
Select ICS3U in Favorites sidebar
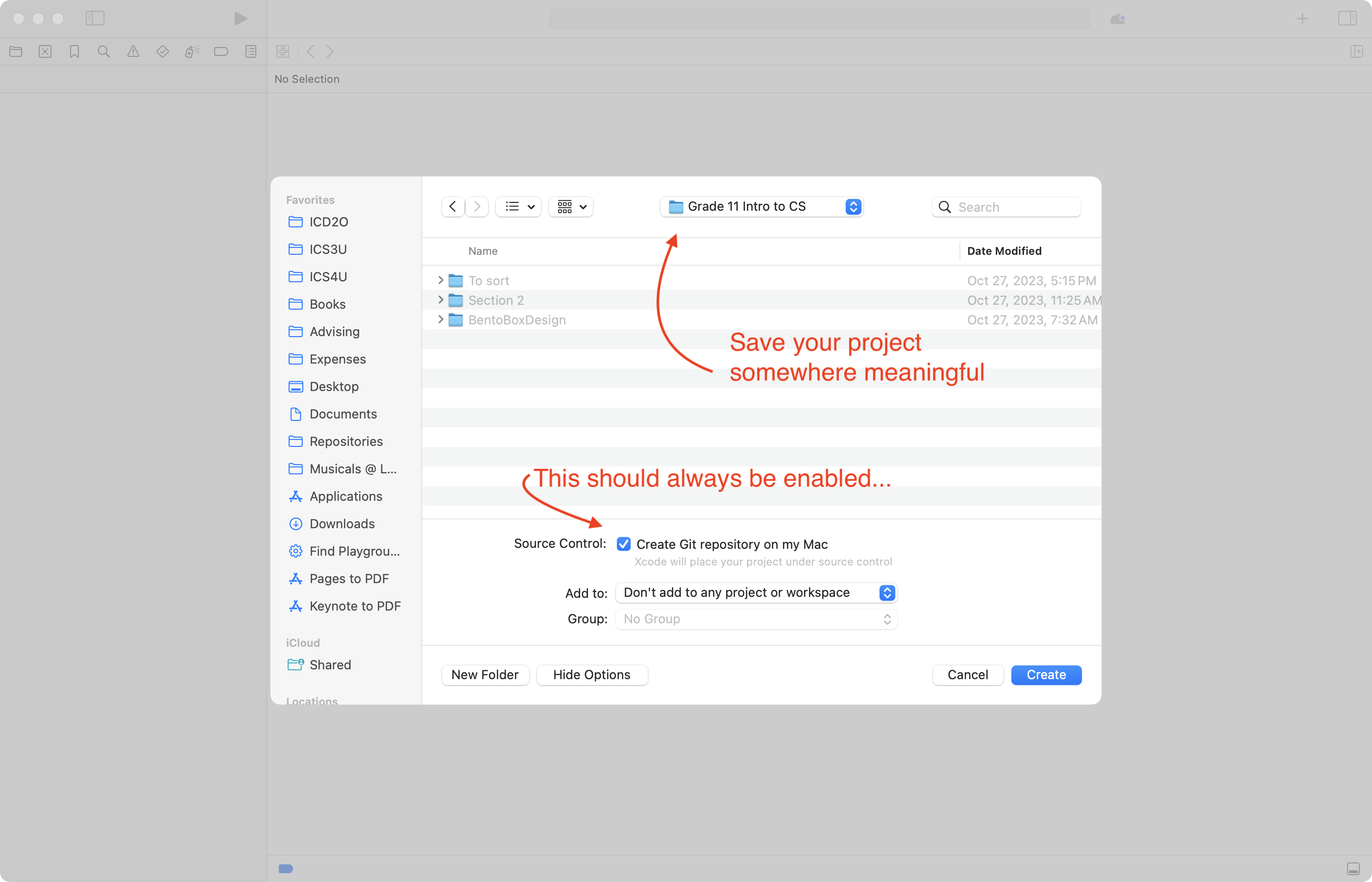[x=327, y=249]
